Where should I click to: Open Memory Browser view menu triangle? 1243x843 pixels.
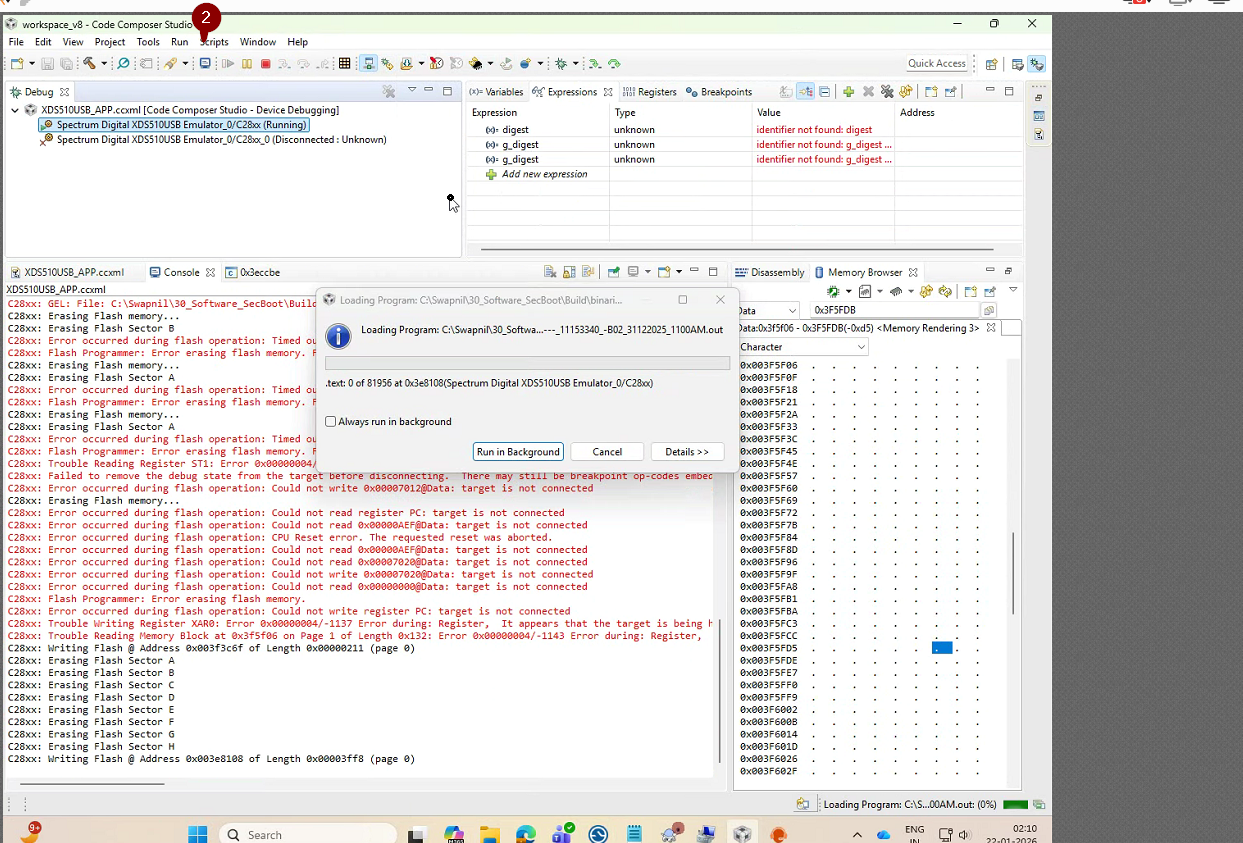(1013, 291)
